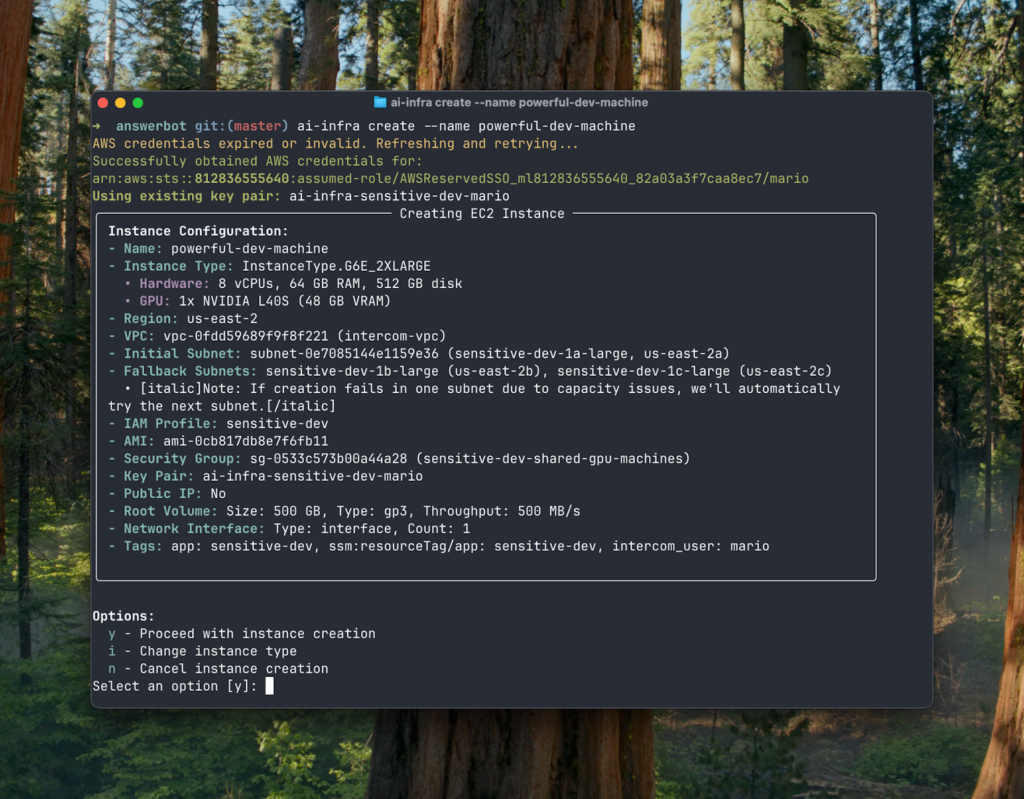This screenshot has width=1024, height=799.
Task: Click option 'i - Change instance type'
Action: tap(202, 651)
